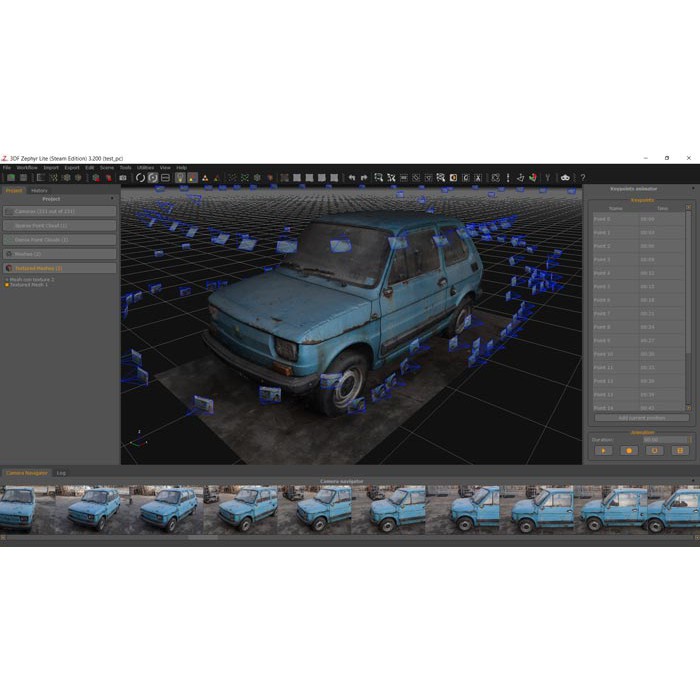
Task: Open the Scene menu
Action: click(x=107, y=168)
